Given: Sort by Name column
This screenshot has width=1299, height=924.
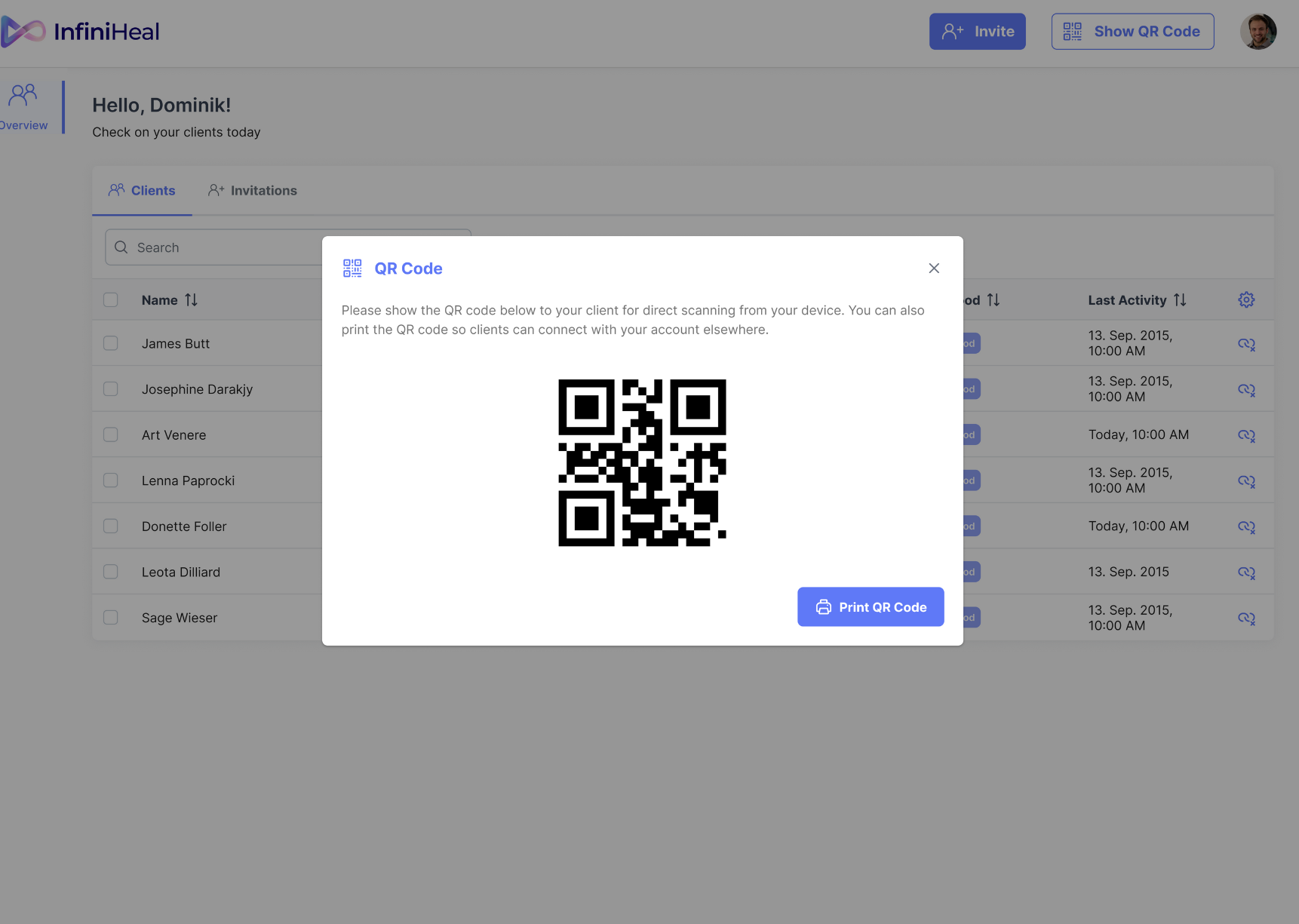Looking at the screenshot, I should click(192, 300).
